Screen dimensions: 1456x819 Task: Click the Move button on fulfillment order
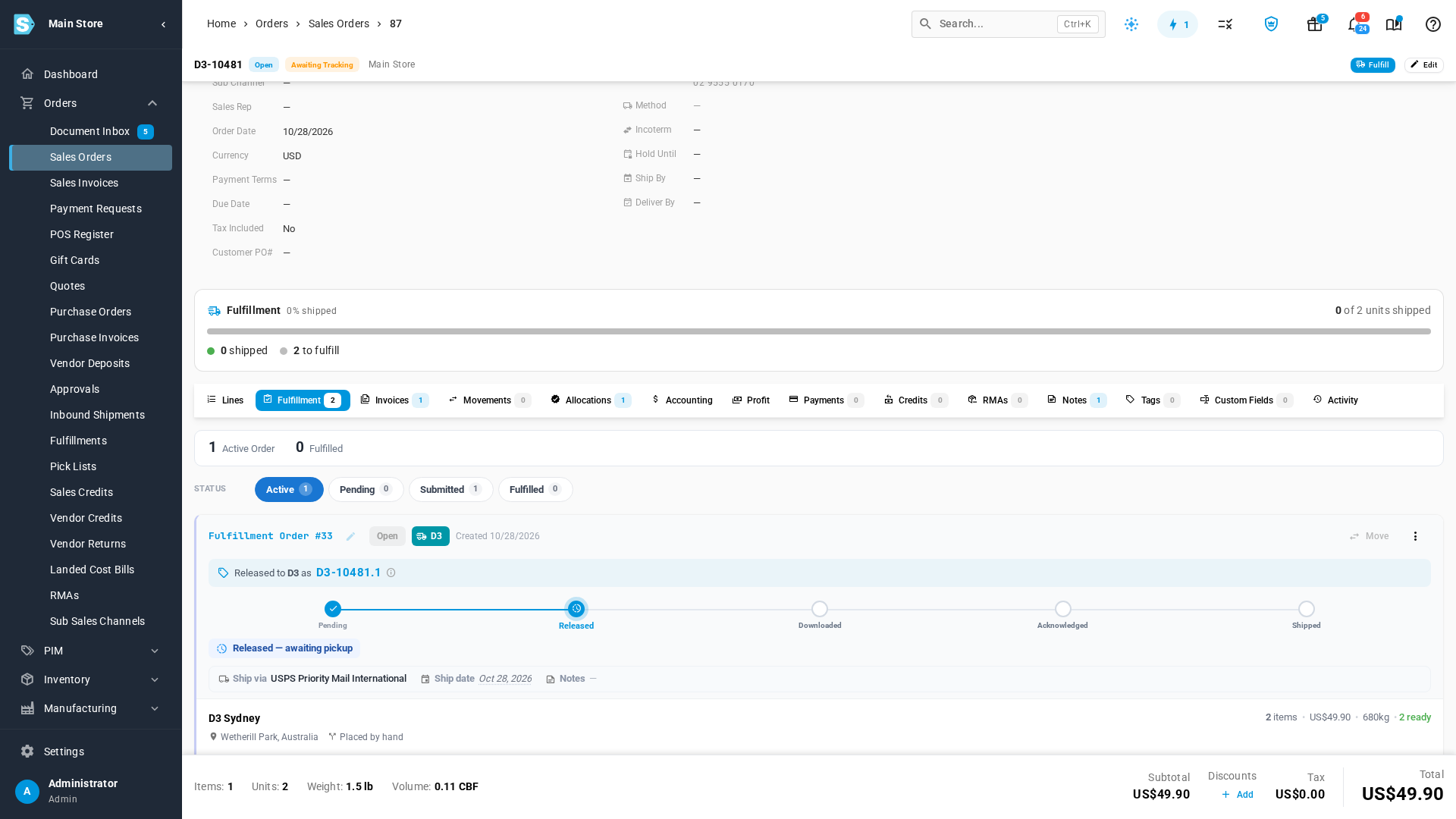(1370, 536)
